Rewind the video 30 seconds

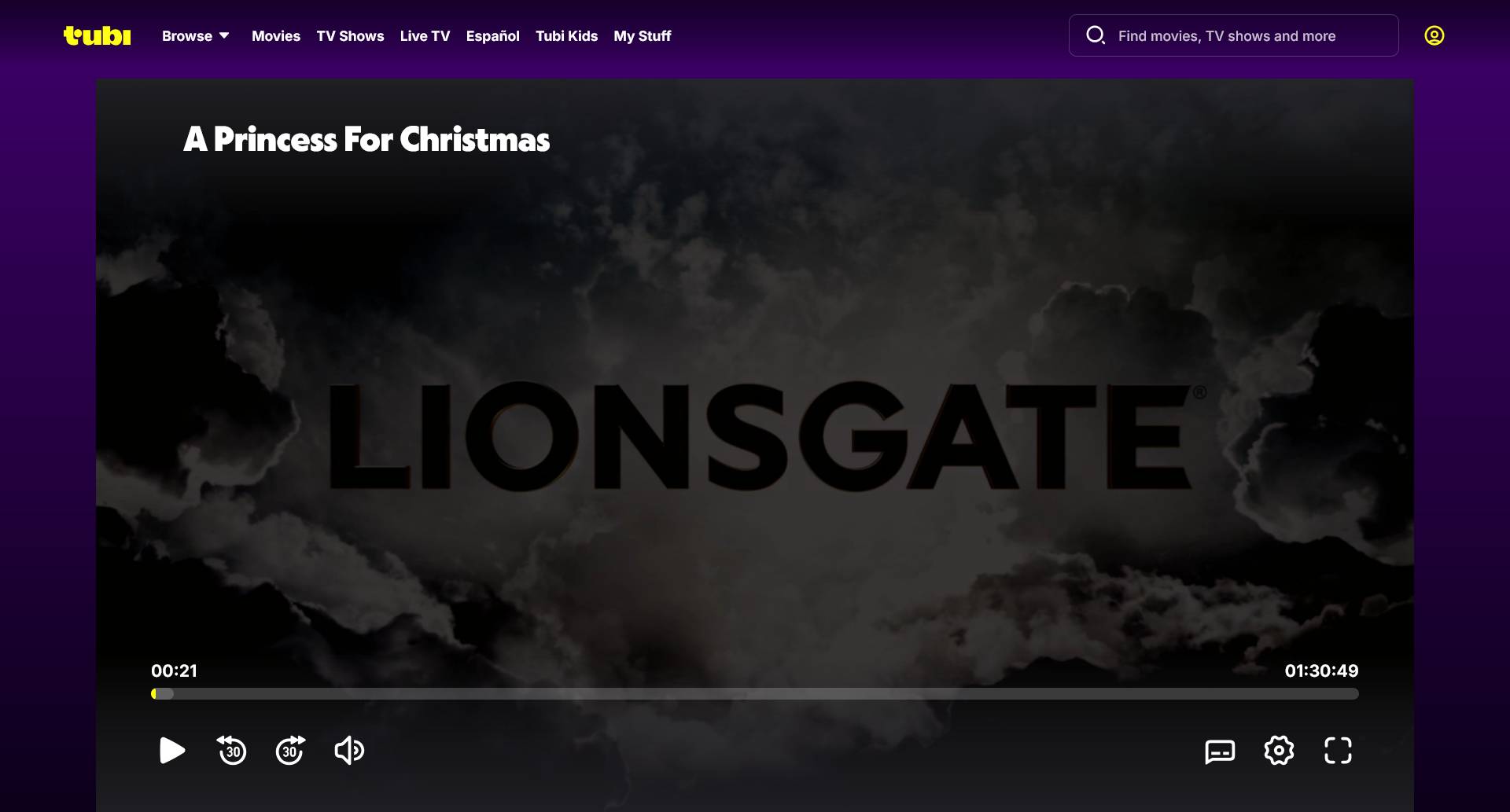click(231, 751)
